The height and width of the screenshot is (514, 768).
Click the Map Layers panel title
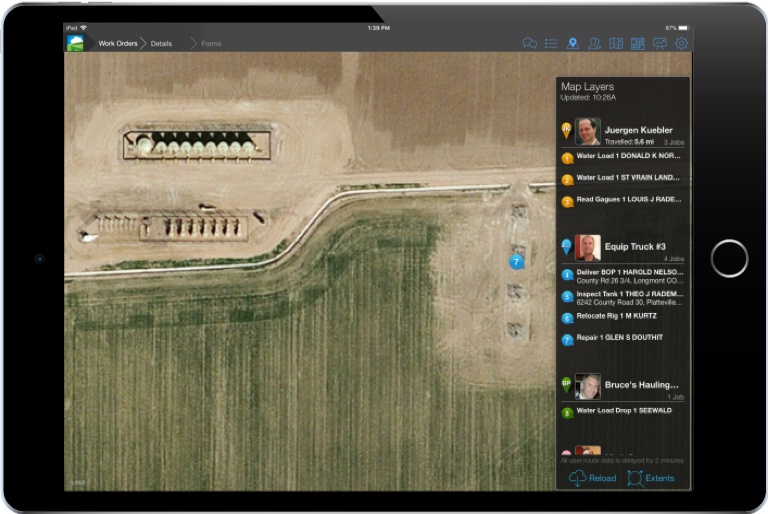pos(587,87)
